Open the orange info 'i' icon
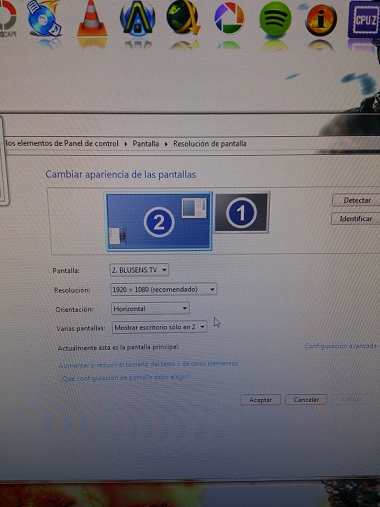The height and width of the screenshot is (507, 380). (x=321, y=19)
